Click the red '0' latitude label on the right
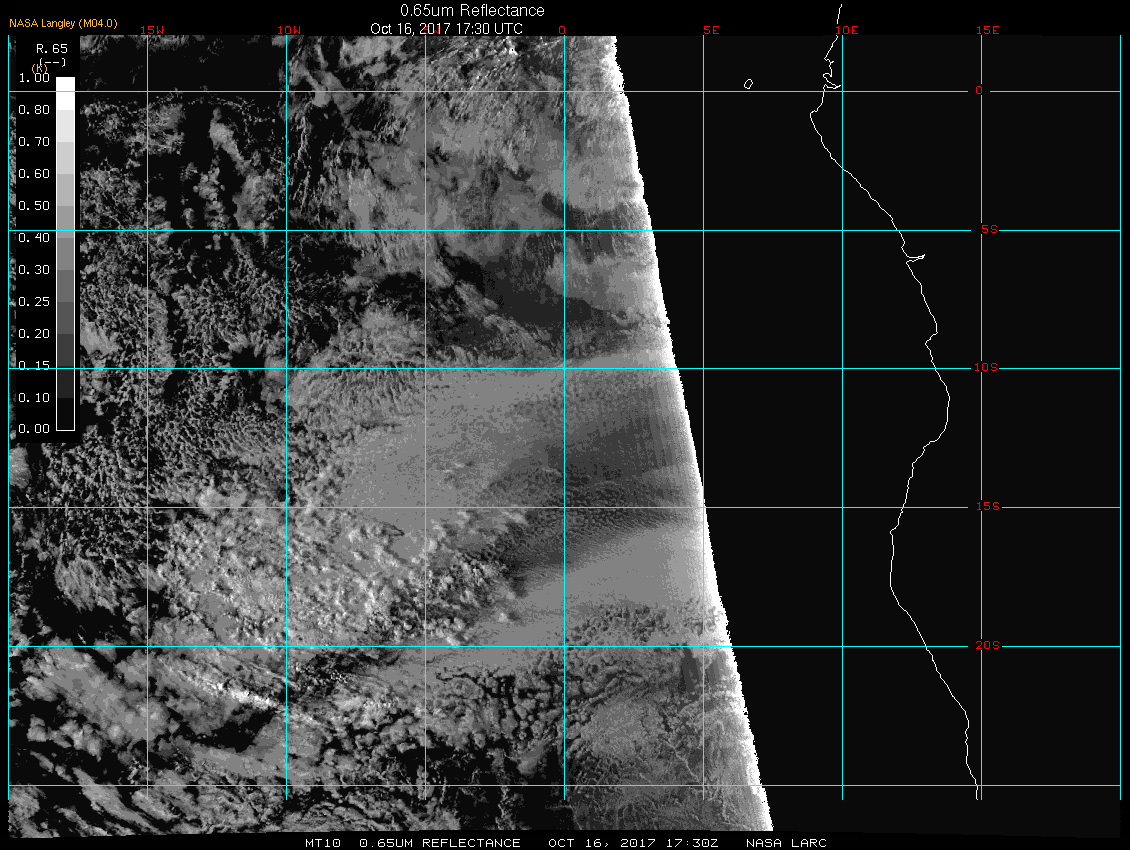This screenshot has height=850, width=1130. pos(979,90)
